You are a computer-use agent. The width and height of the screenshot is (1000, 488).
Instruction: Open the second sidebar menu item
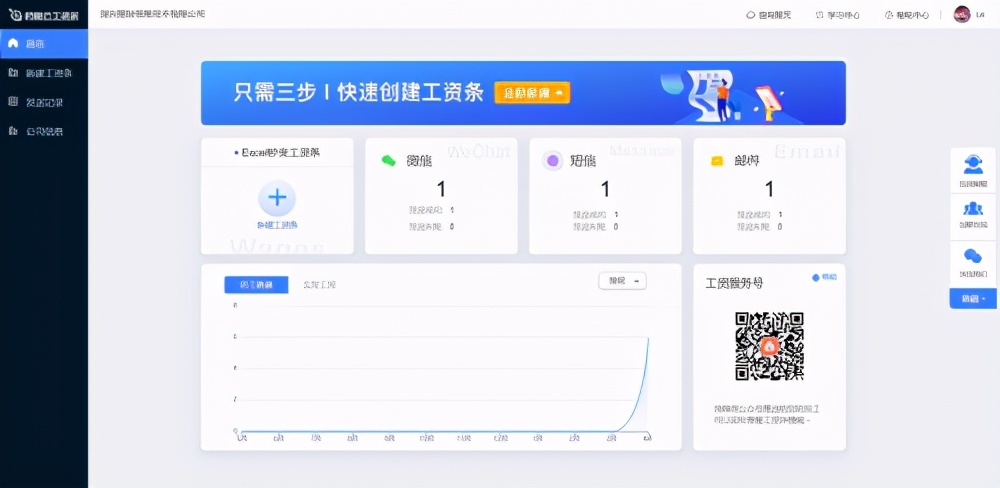[x=44, y=73]
